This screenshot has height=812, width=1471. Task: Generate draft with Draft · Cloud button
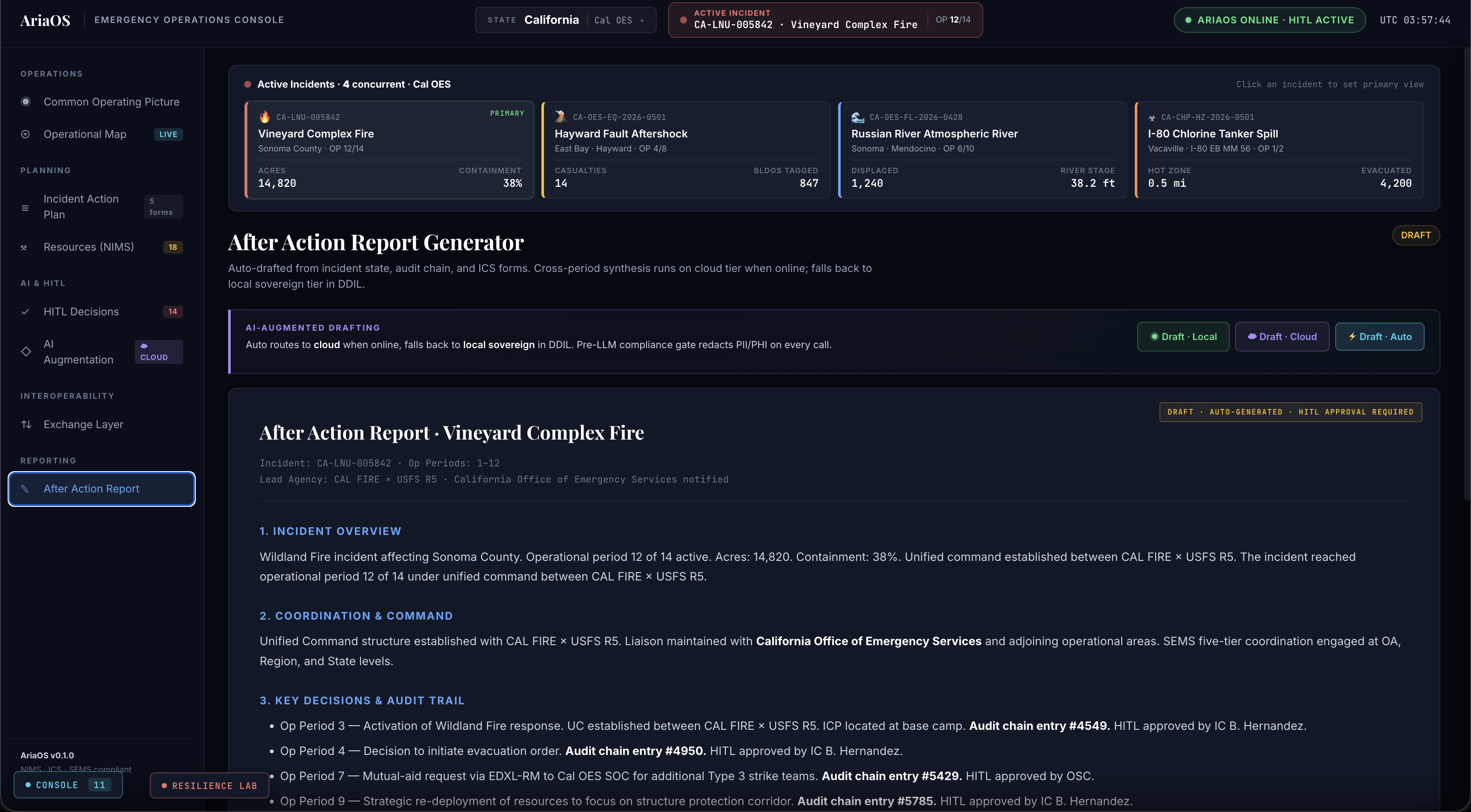tap(1282, 337)
